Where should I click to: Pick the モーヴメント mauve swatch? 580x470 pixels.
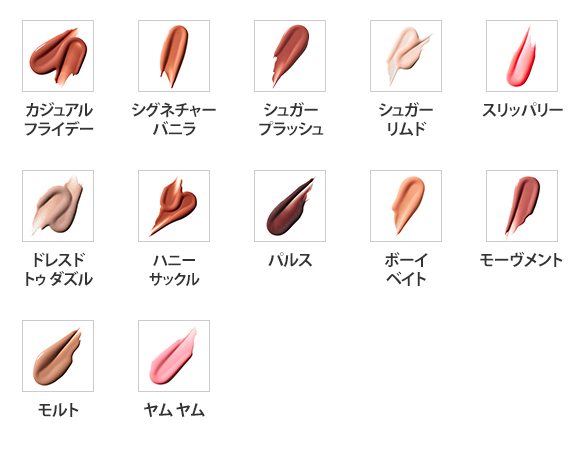pos(522,206)
